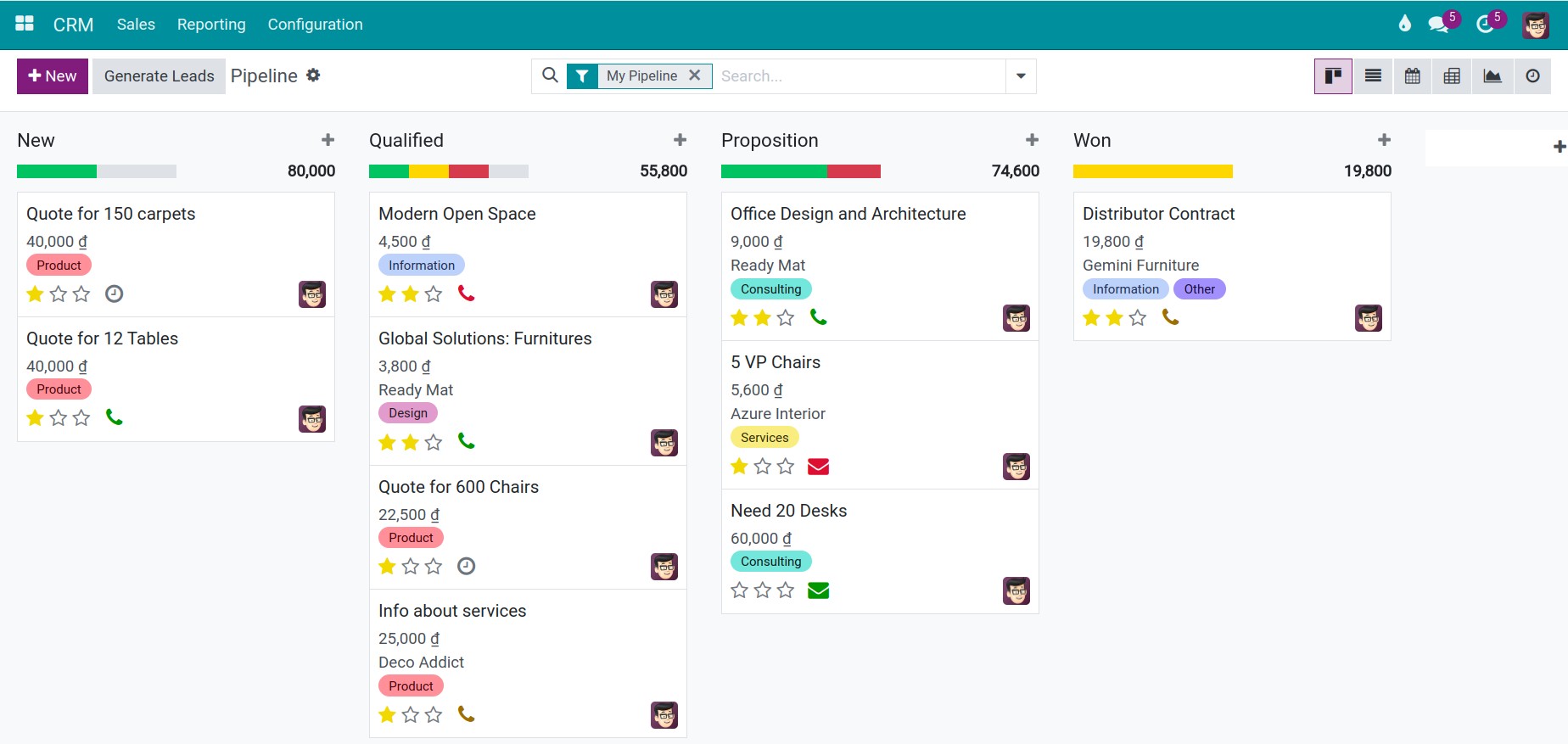
Task: Click red segment of Proposition progress bar
Action: 854,171
